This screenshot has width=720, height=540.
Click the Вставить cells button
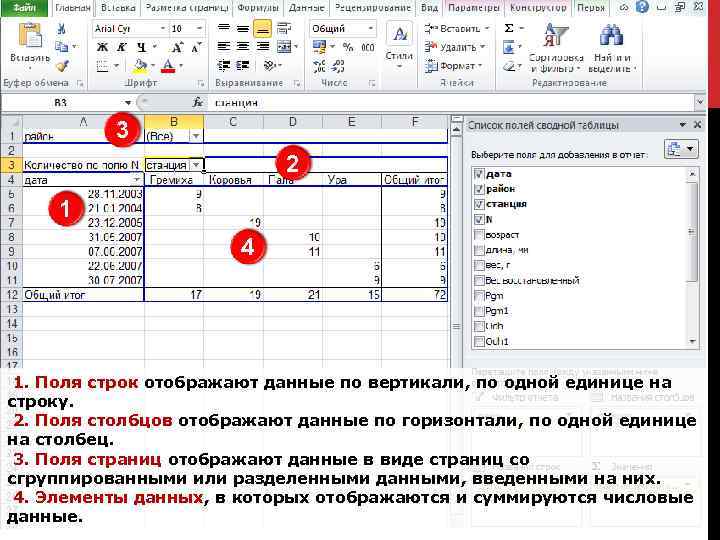[x=456, y=29]
